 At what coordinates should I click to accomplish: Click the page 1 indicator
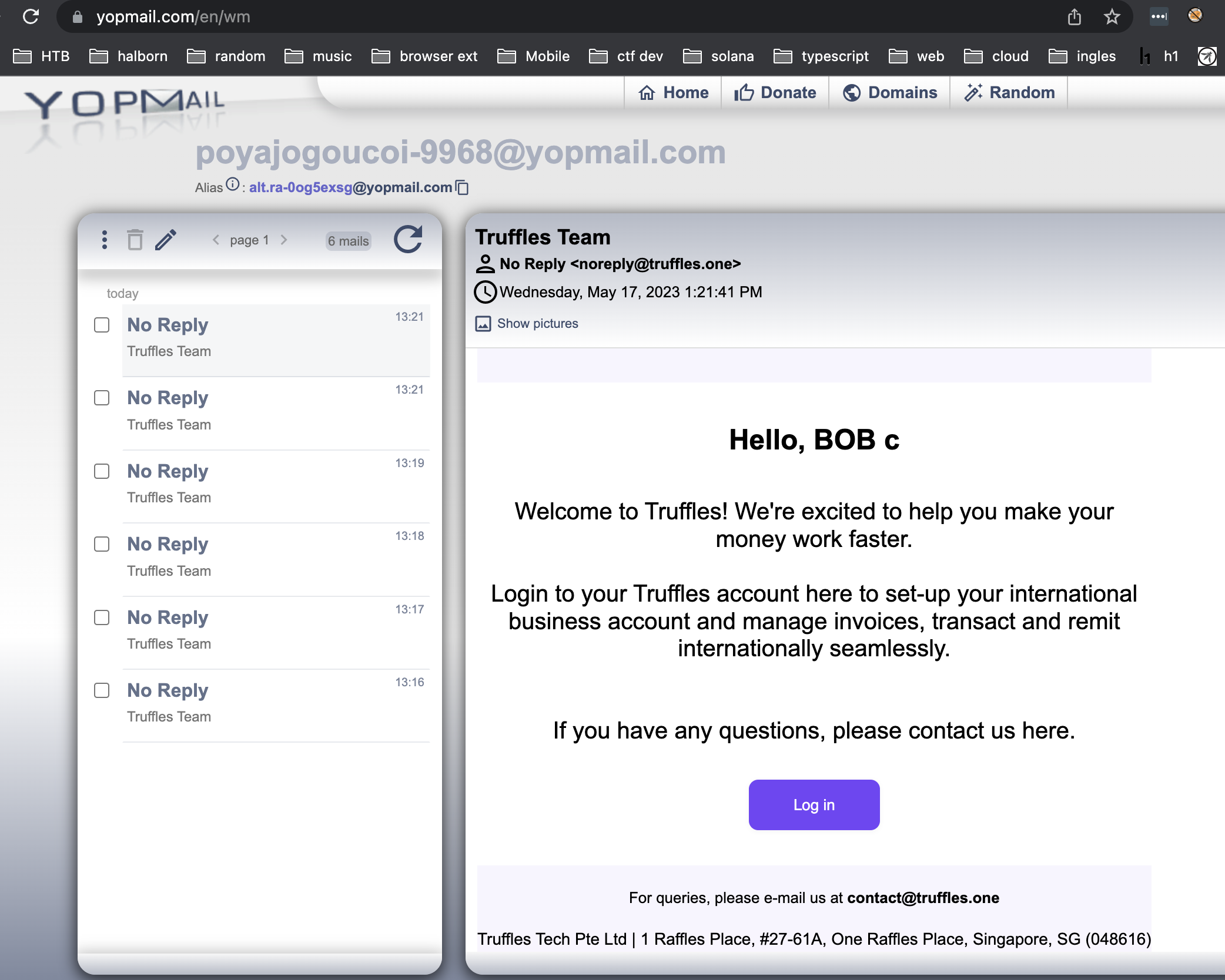click(x=249, y=240)
